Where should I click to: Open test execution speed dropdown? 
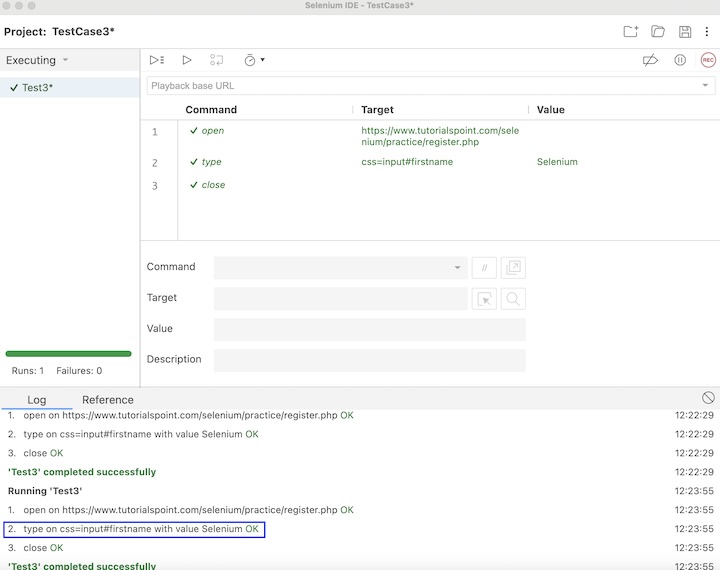[x=255, y=60]
